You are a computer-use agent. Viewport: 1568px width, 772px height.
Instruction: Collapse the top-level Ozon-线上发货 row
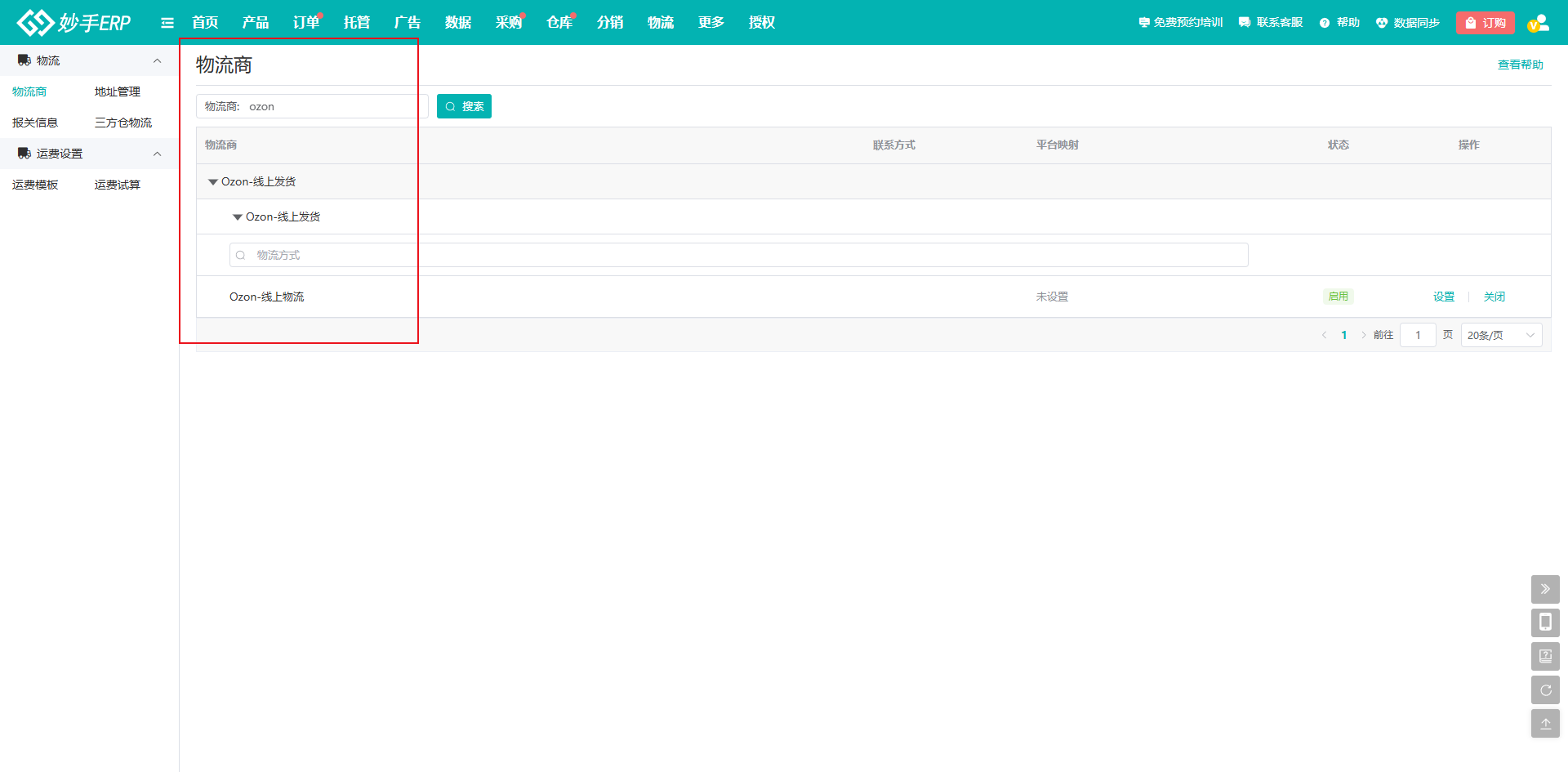point(213,182)
